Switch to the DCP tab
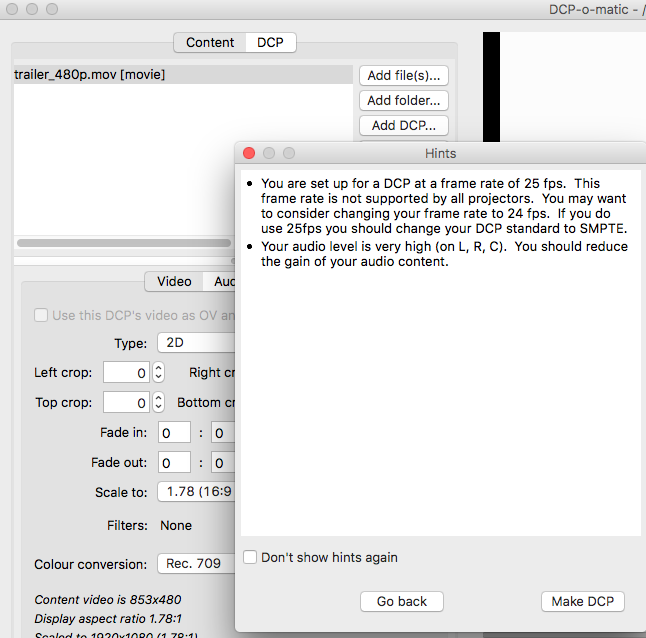 point(270,42)
